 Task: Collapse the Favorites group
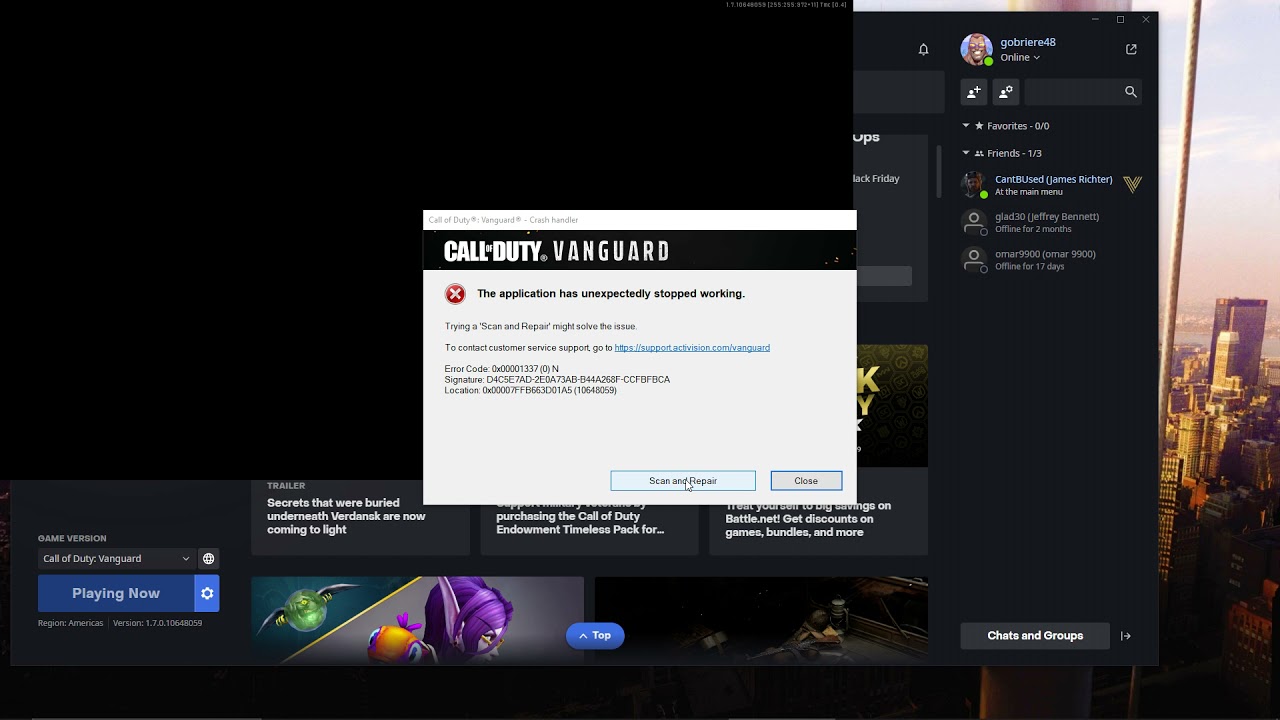(966, 126)
